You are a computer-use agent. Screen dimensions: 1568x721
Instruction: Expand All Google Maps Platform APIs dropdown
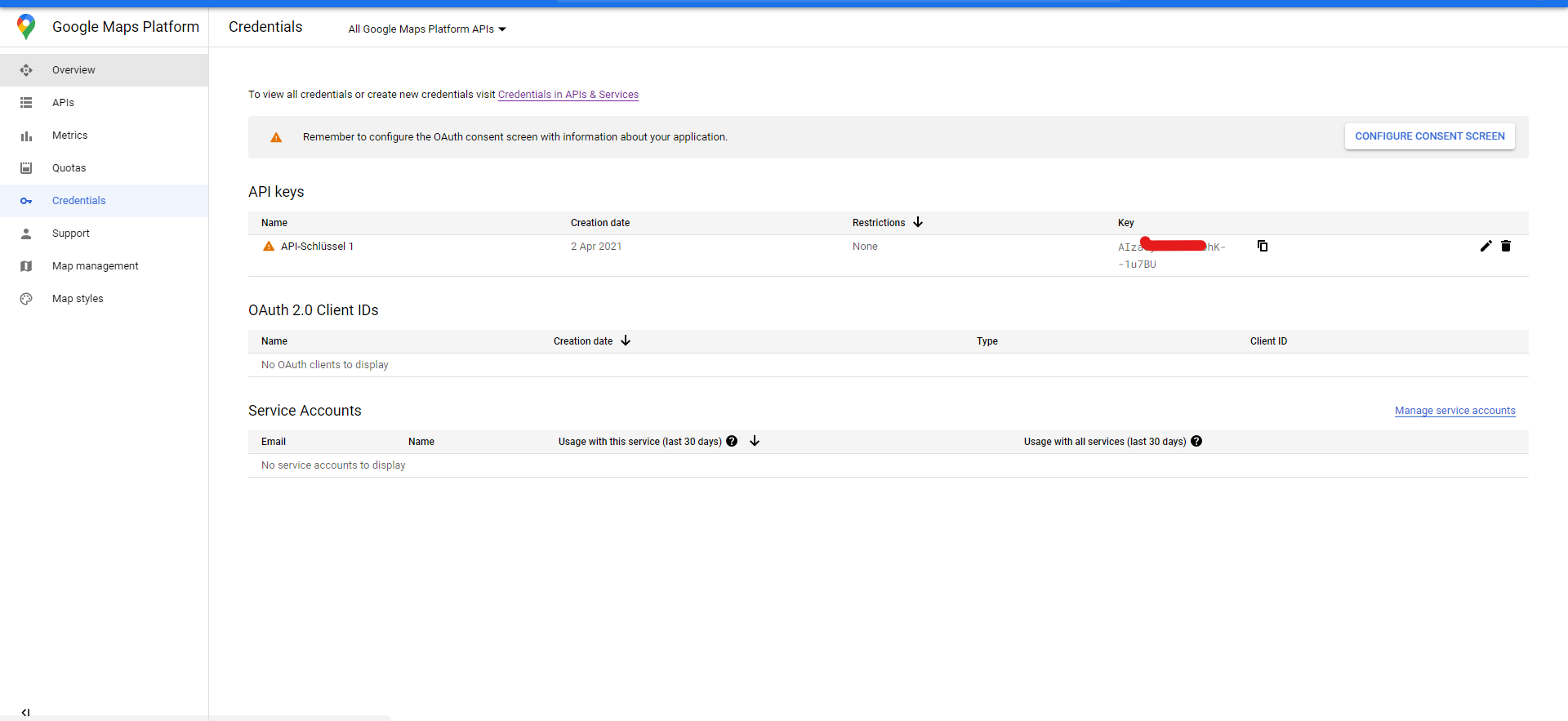tap(427, 29)
